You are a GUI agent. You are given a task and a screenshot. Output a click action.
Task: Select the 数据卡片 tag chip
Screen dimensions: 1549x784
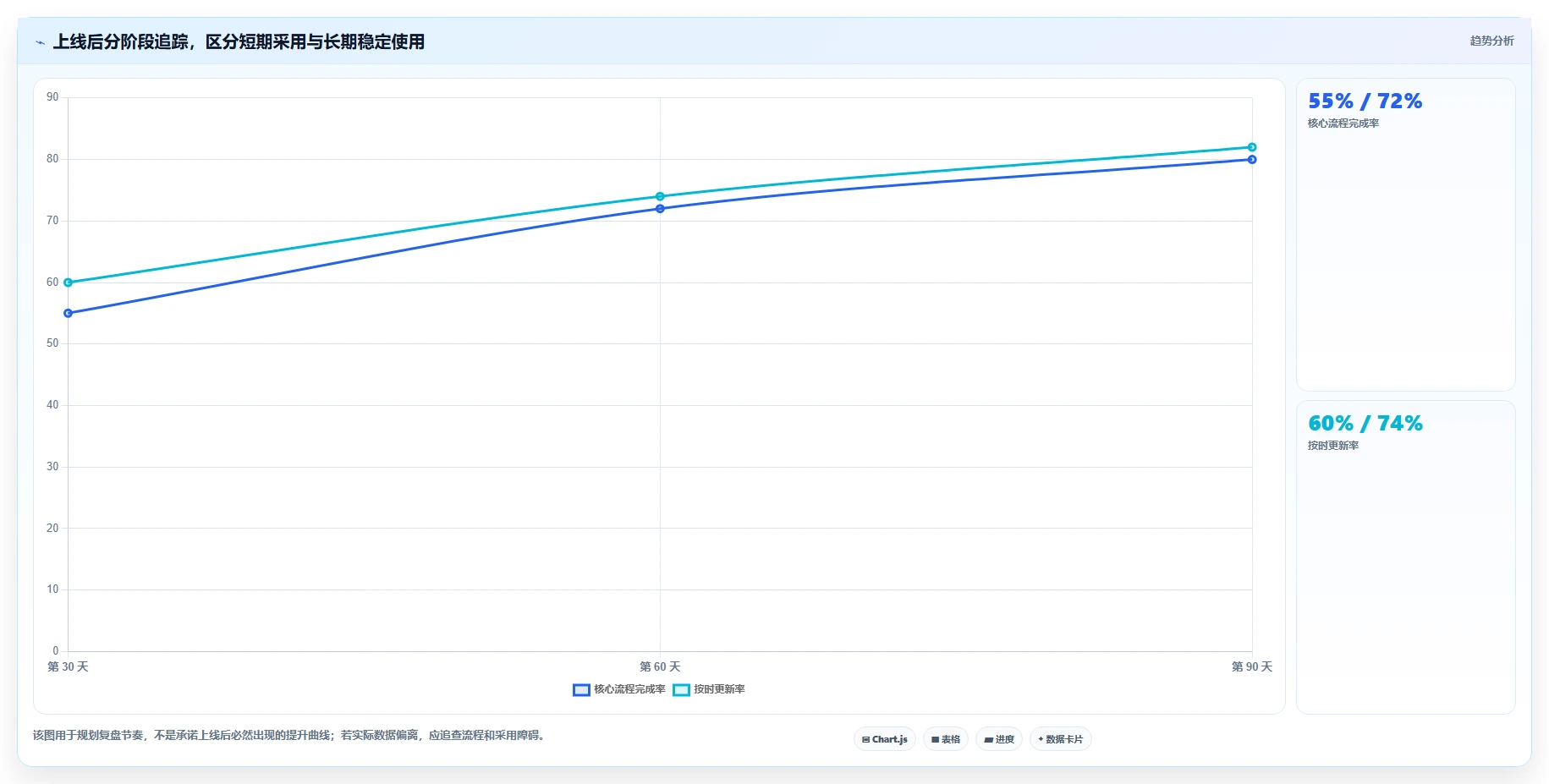(x=1061, y=739)
